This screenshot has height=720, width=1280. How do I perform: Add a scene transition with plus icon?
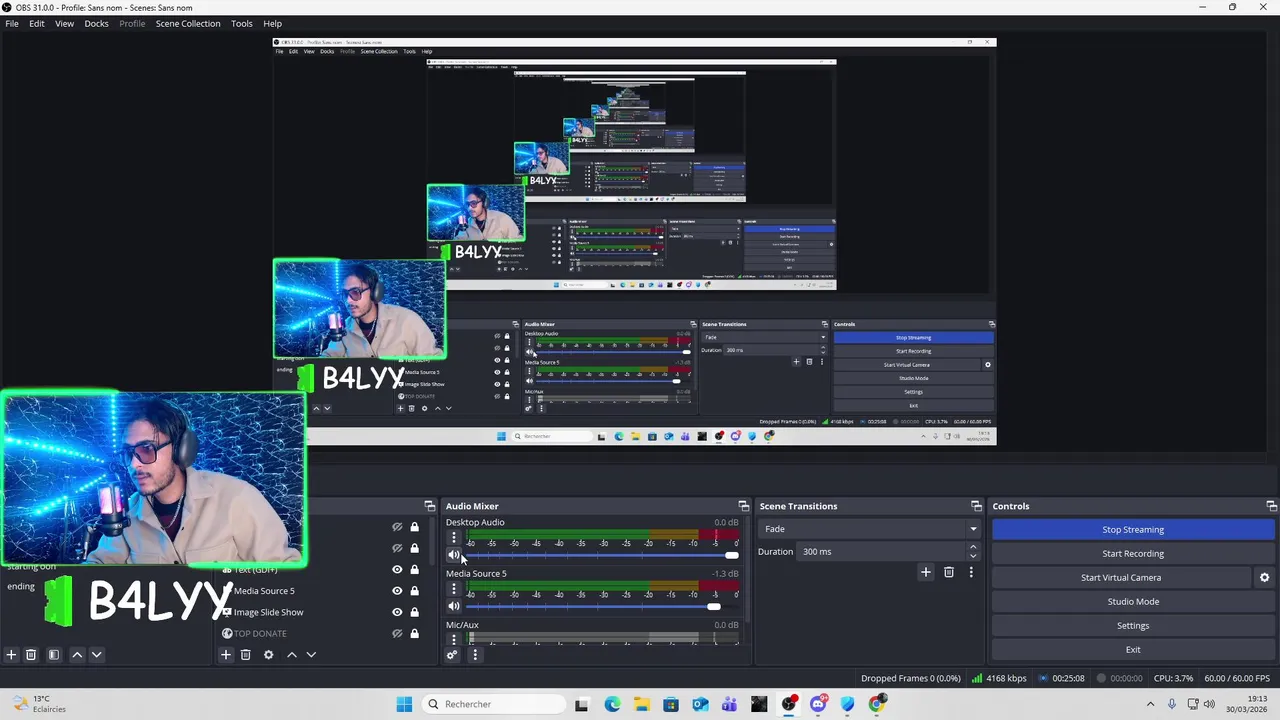coord(926,572)
